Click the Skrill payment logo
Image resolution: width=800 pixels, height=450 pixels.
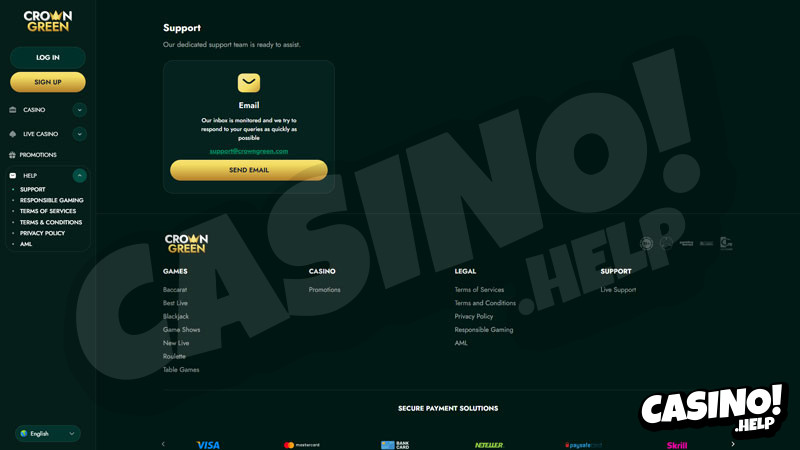[677, 445]
